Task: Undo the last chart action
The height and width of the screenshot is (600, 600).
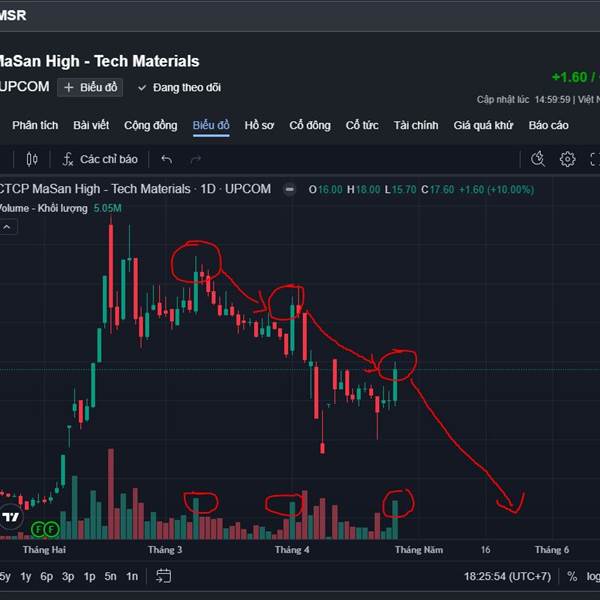Action: click(166, 159)
